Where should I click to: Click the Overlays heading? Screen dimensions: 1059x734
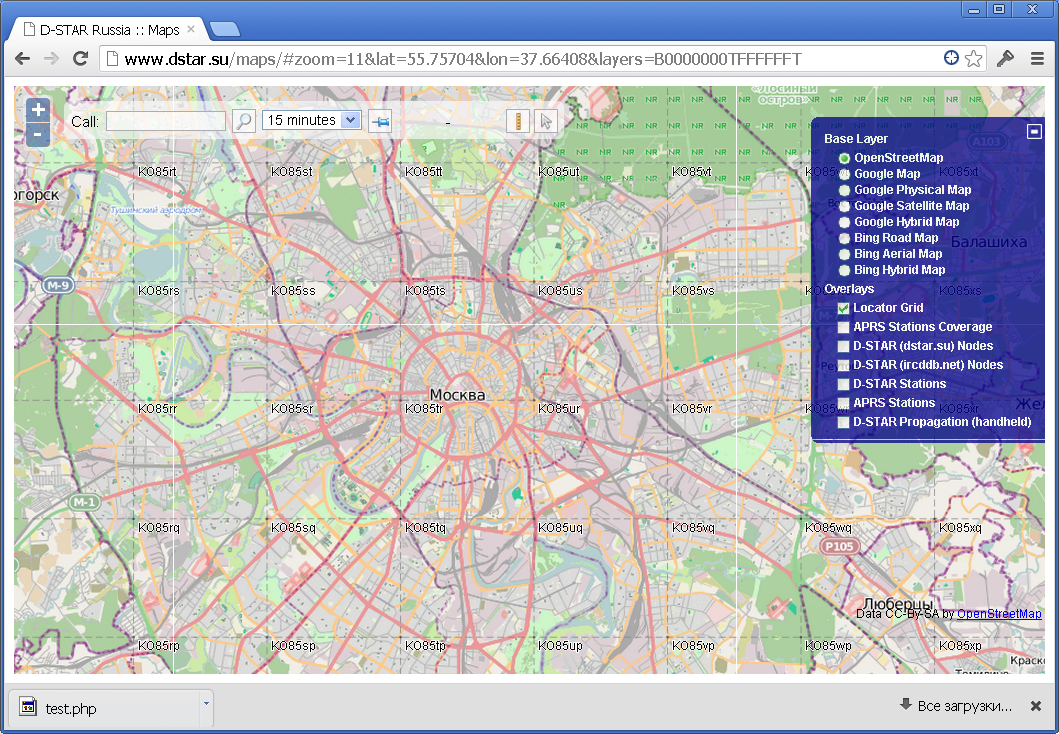pos(849,289)
